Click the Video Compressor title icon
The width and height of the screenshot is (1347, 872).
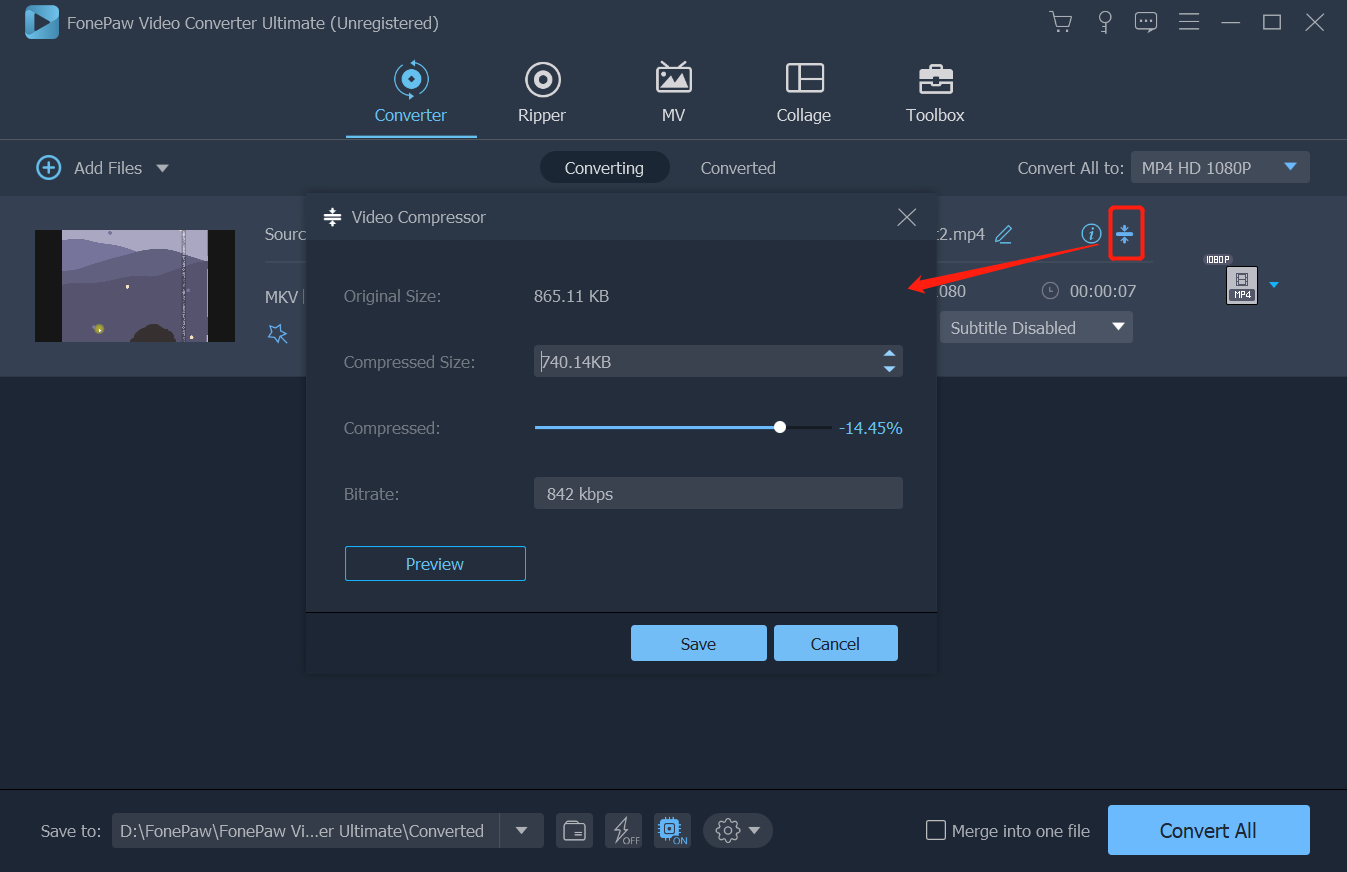point(333,217)
